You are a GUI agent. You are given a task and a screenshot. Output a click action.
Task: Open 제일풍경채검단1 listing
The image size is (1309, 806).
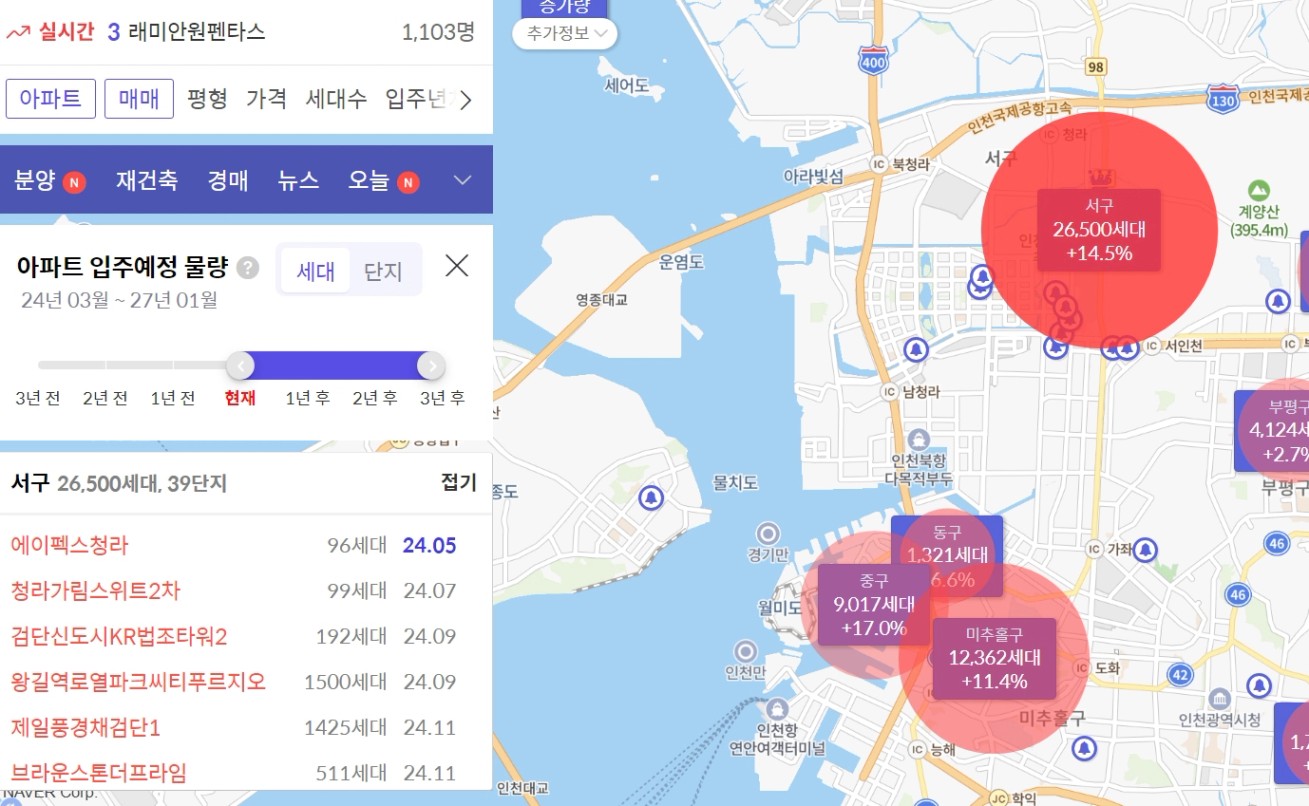tap(86, 727)
